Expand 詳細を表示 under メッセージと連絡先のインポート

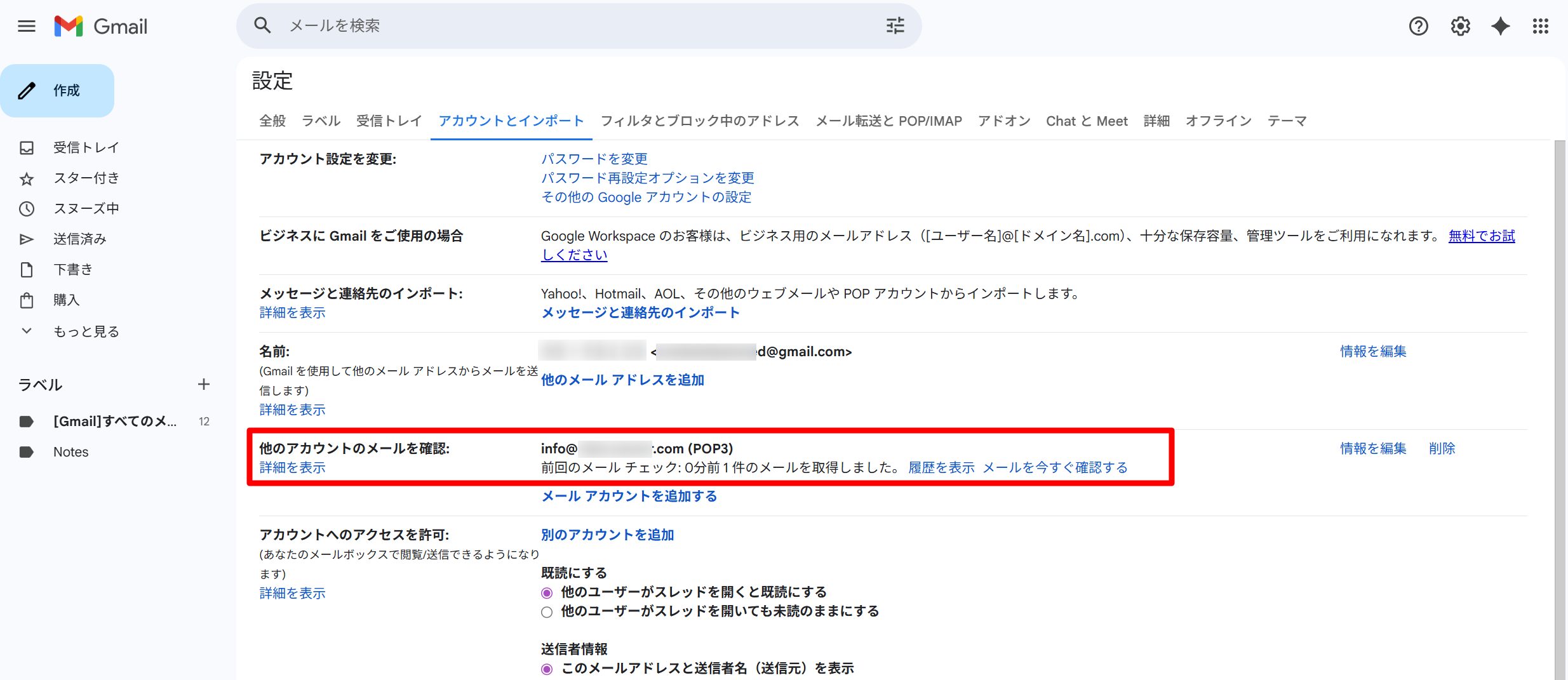tap(292, 312)
